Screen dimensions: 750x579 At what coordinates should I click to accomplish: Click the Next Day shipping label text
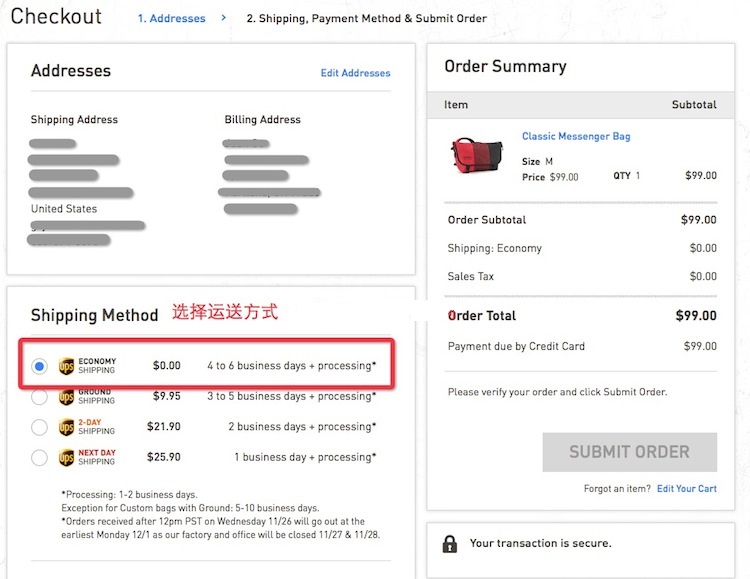97,457
